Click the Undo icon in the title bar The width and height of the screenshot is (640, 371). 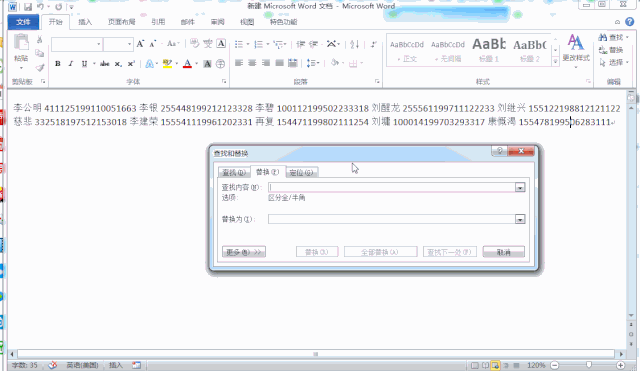[40, 7]
